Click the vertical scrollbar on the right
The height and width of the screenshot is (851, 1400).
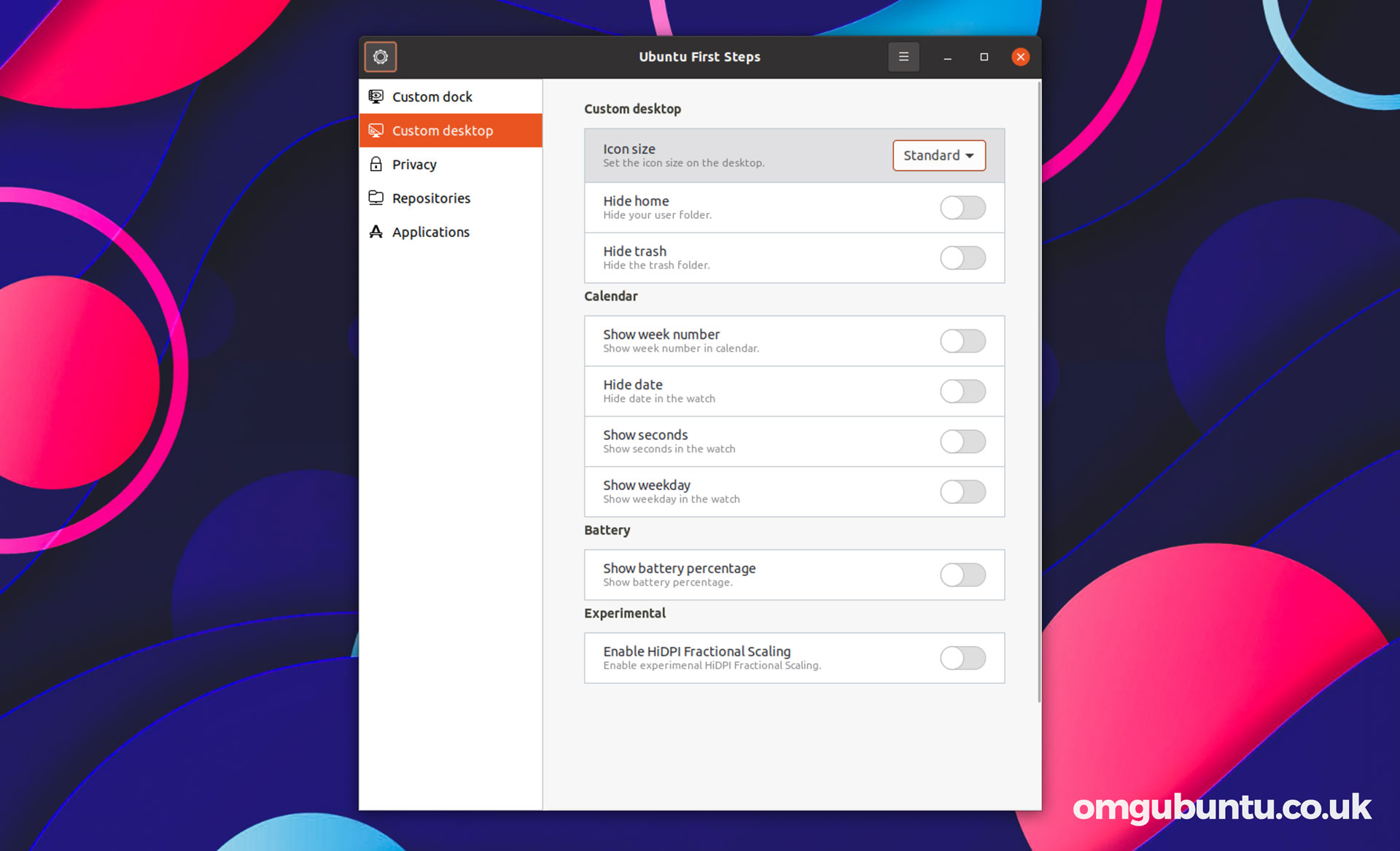point(1039,392)
